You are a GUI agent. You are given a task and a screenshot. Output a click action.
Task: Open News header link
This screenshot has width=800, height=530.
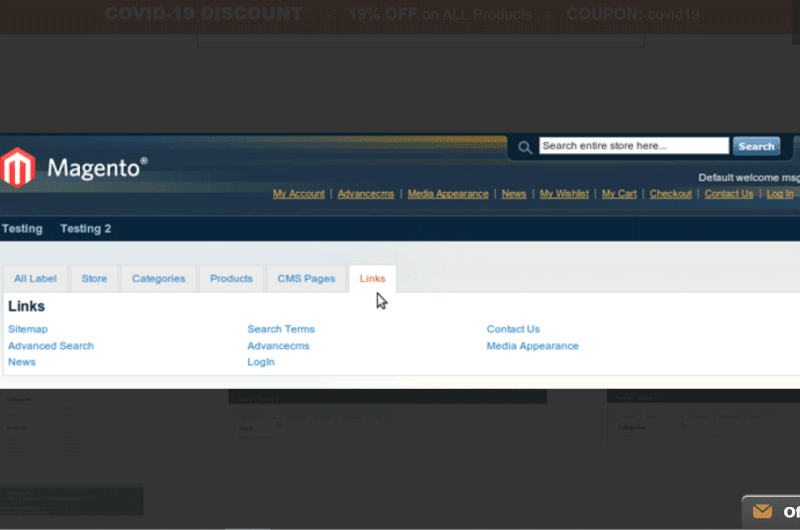(514, 194)
